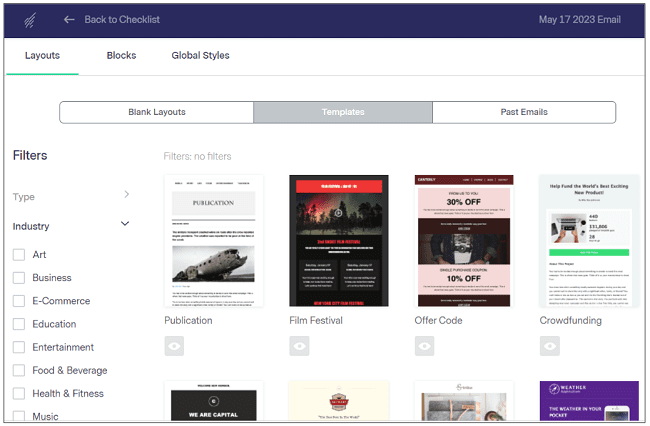Open the purple Weather template thumbnail
Screen dimensions: 650x426
(589, 401)
